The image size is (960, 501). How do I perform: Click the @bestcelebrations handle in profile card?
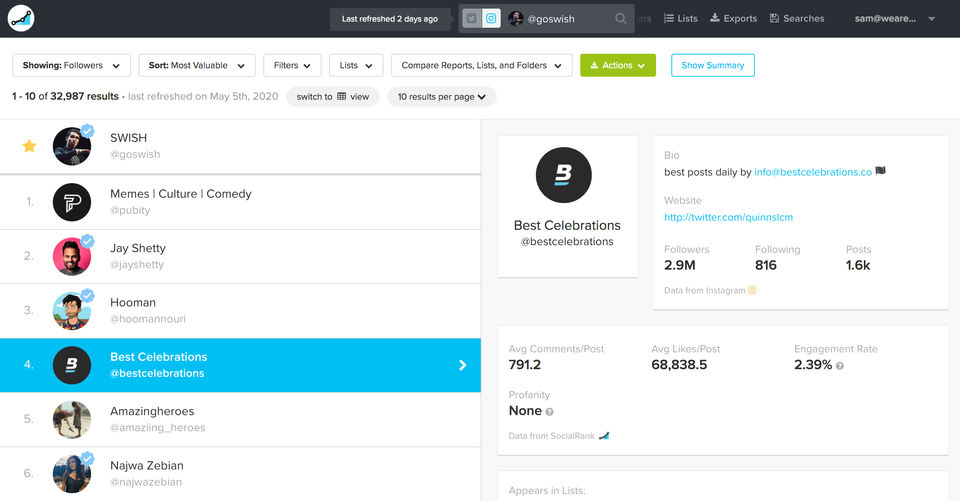point(567,241)
